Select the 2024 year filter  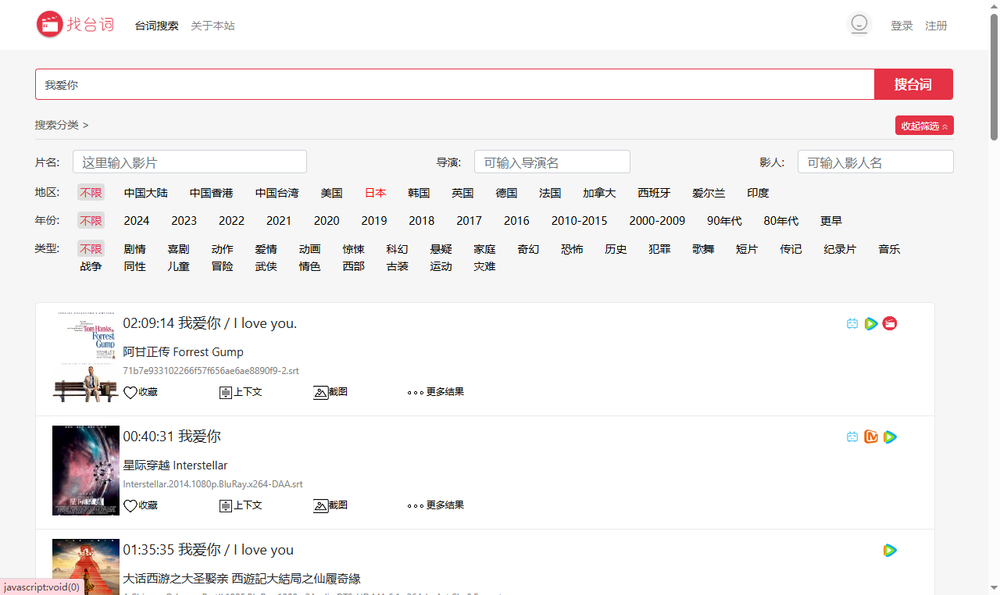point(136,221)
